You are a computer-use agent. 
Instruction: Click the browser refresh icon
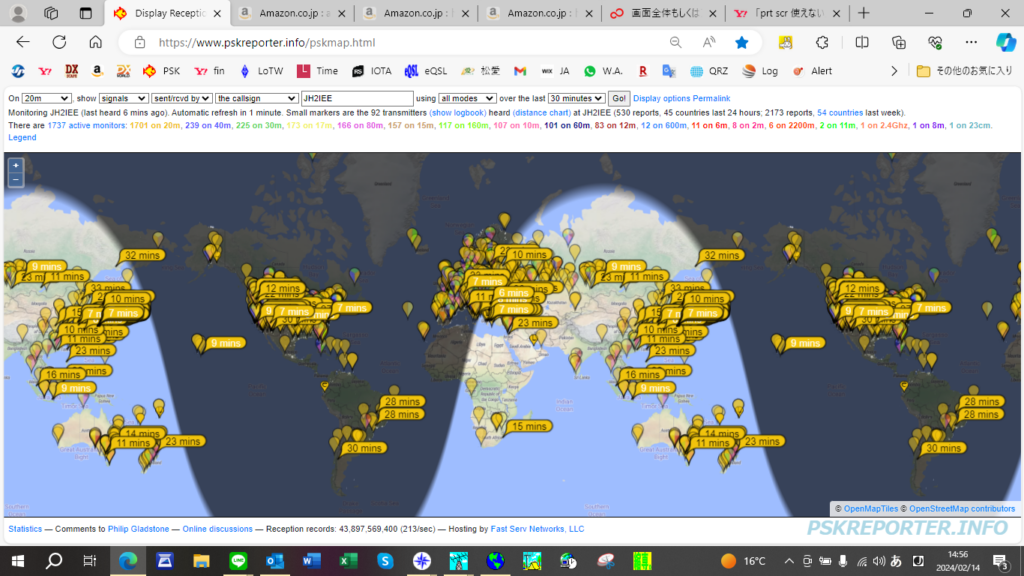pyautogui.click(x=59, y=42)
